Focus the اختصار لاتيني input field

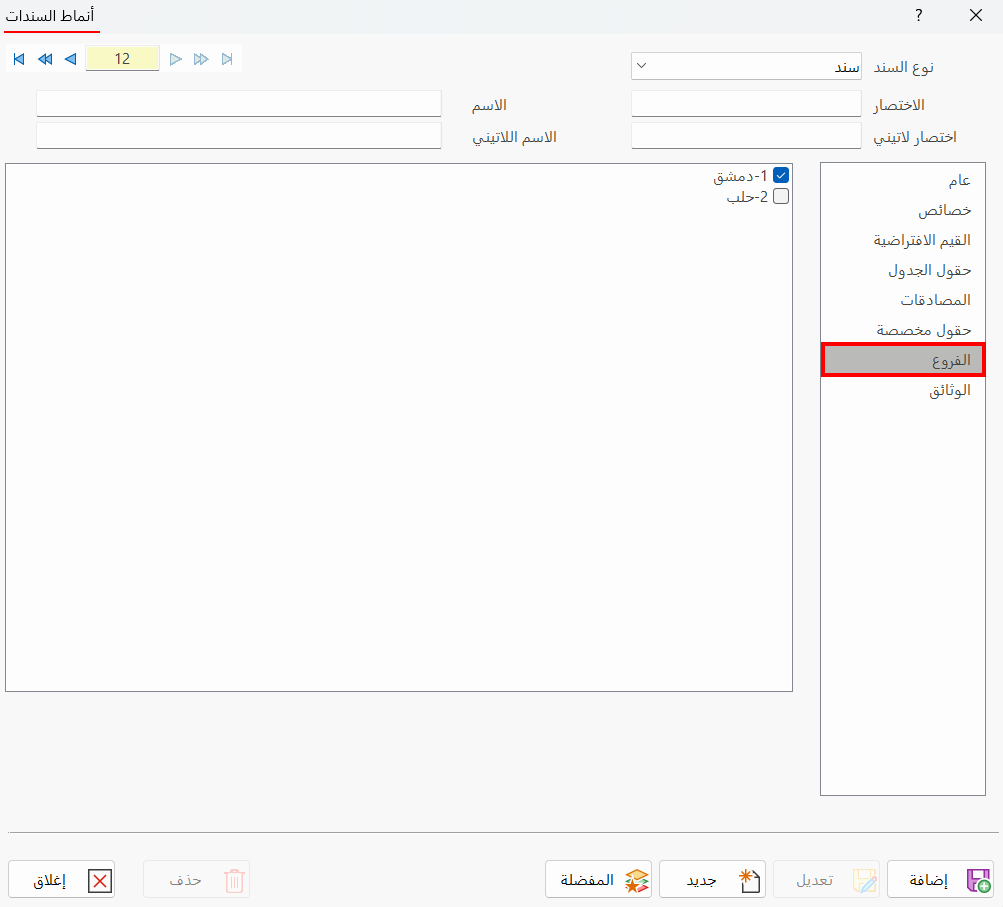pyautogui.click(x=746, y=136)
